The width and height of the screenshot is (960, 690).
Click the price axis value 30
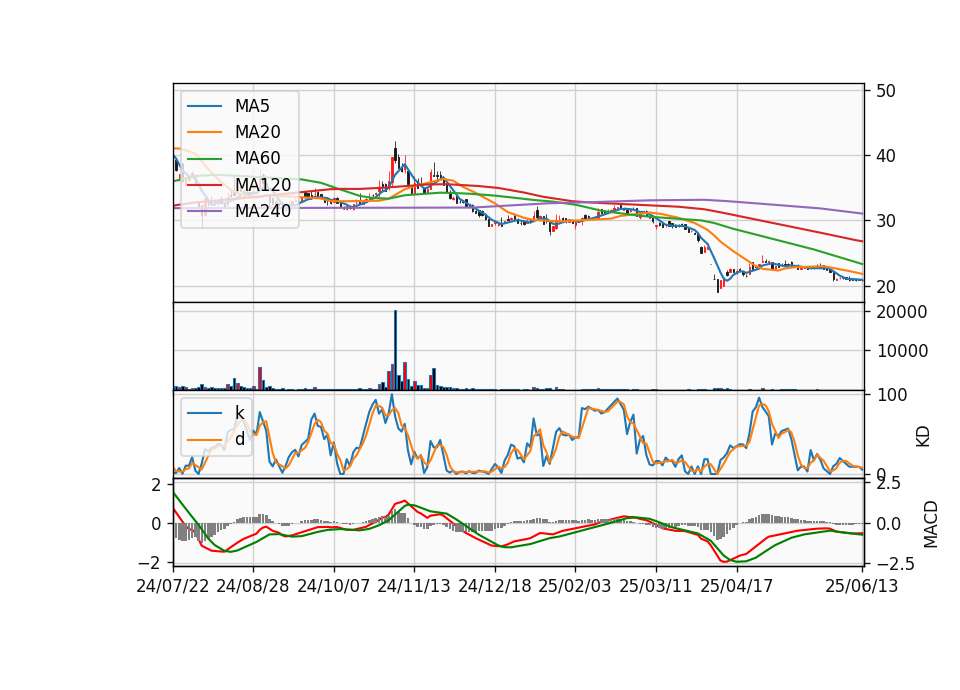click(x=886, y=222)
